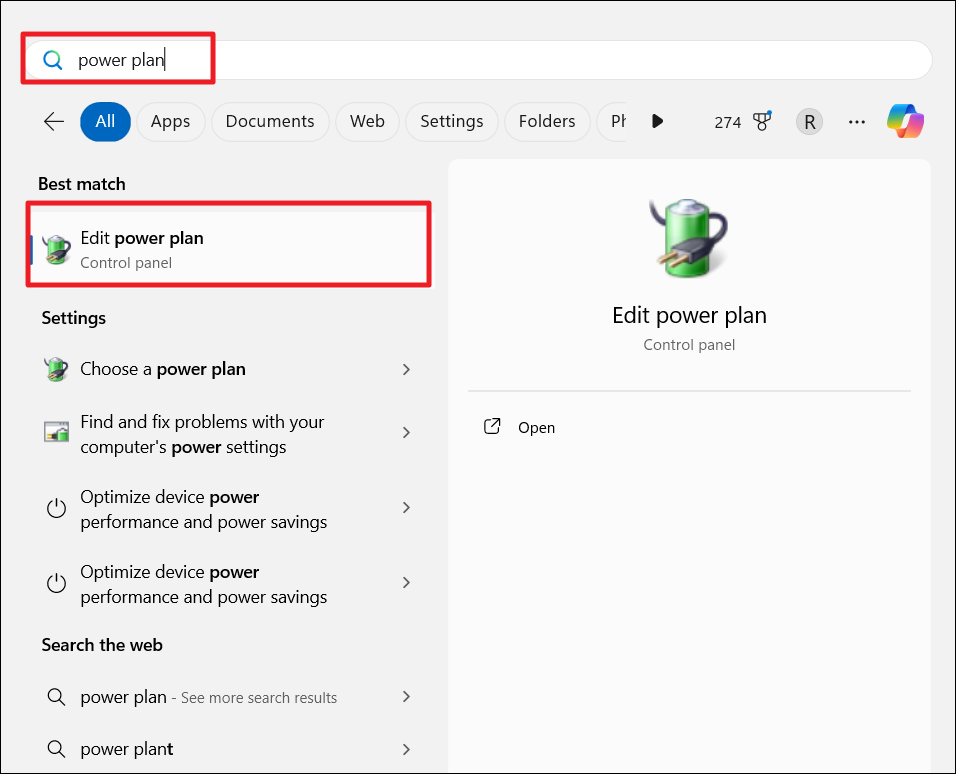The height and width of the screenshot is (774, 956).
Task: Open the Copilot icon
Action: [905, 122]
